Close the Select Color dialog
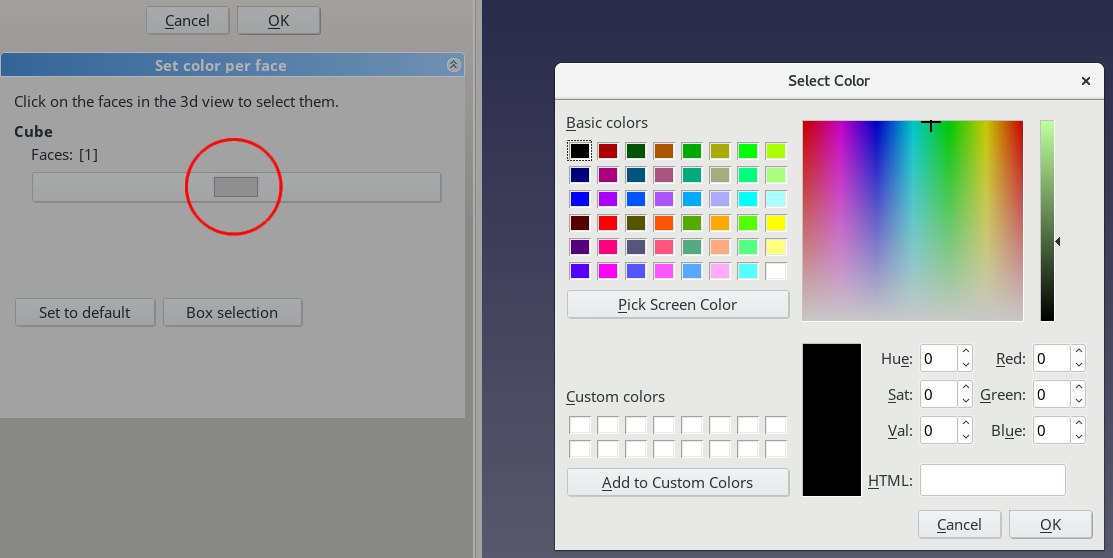Viewport: 1113px width, 558px height. click(x=1086, y=81)
